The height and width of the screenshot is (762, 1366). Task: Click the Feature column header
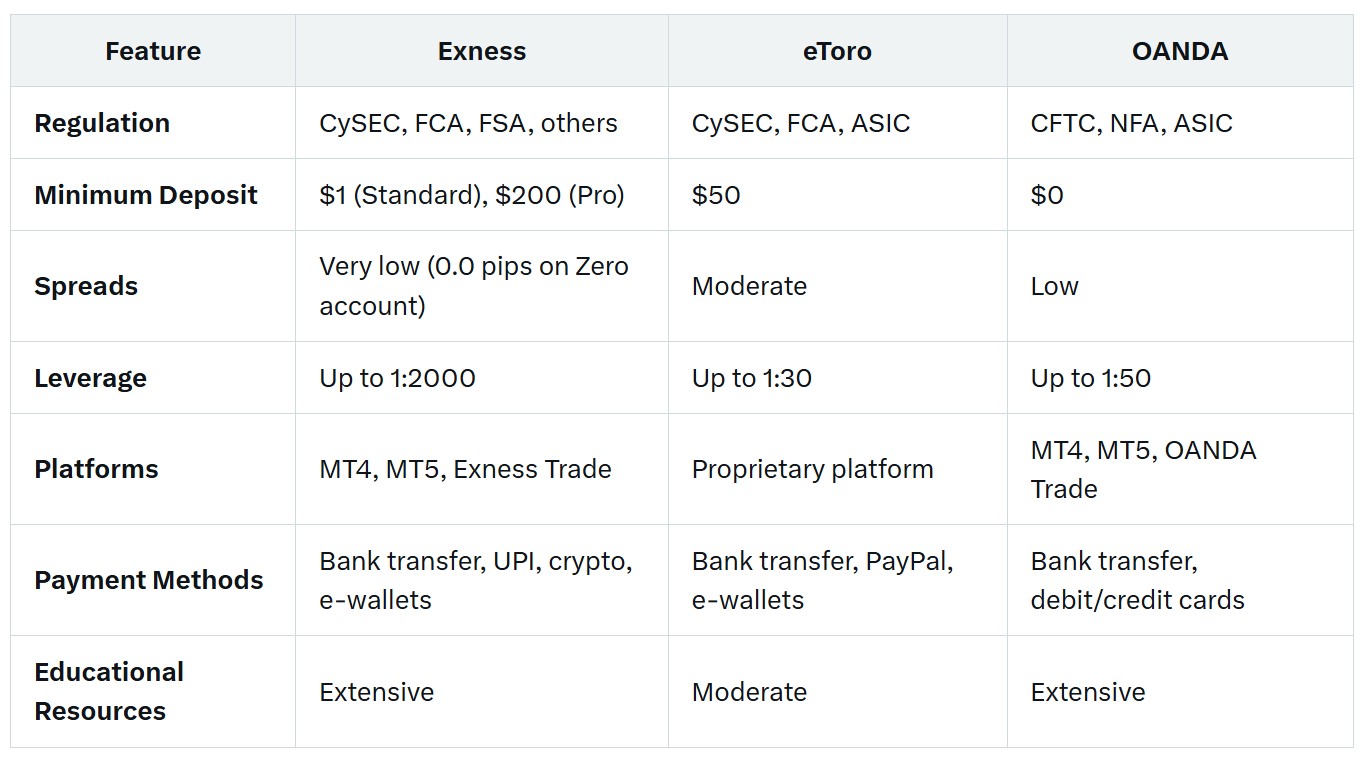point(153,51)
